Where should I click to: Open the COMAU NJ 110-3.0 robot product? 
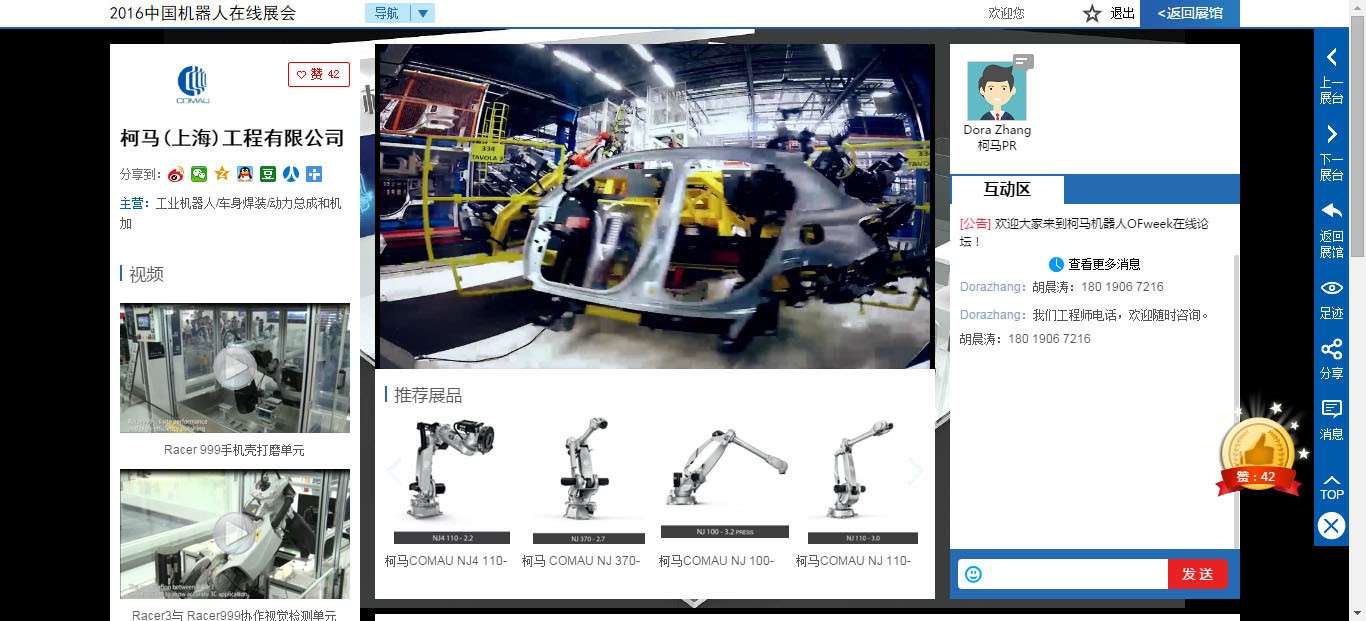coord(862,481)
